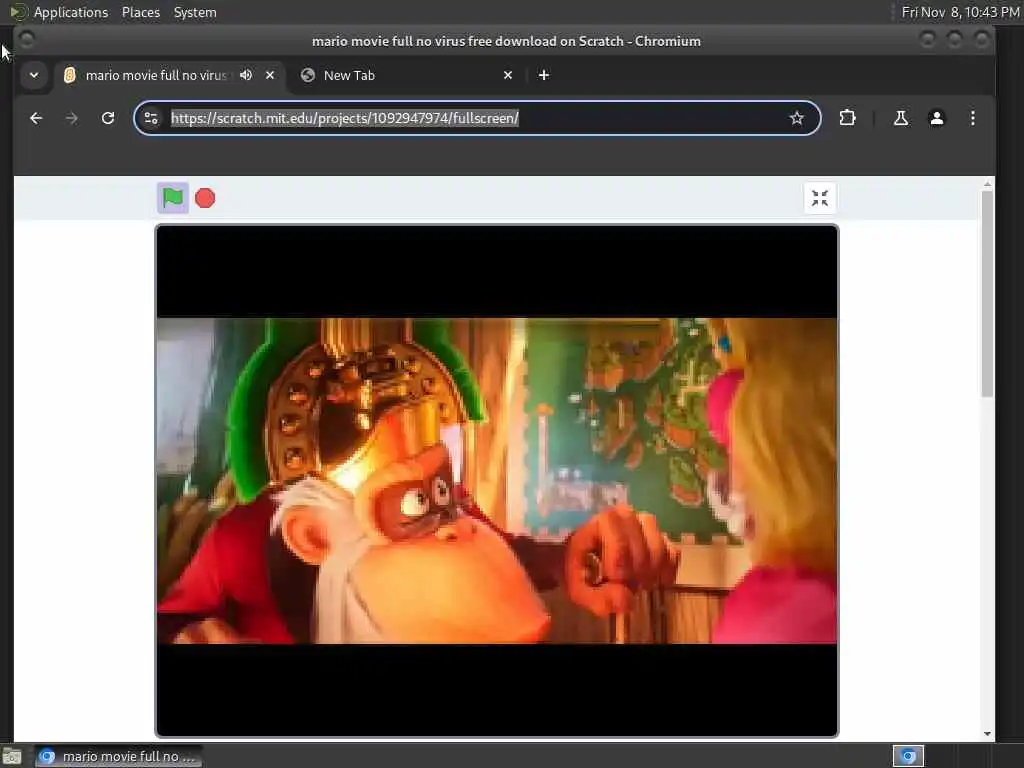This screenshot has height=768, width=1024.
Task: Open a new browser tab with plus
Action: coord(543,75)
